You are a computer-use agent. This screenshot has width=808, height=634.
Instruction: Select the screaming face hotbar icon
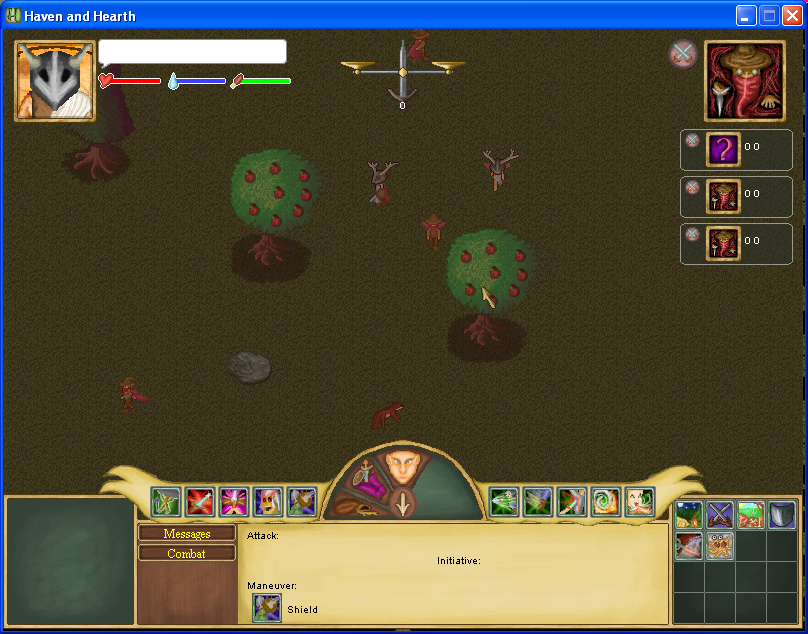point(268,502)
